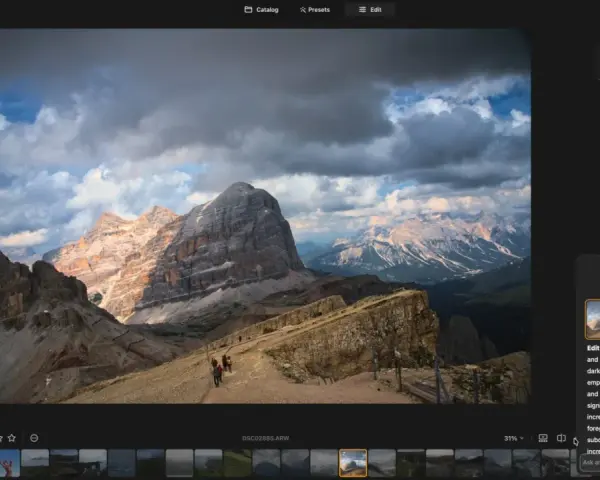Click the DSC02885.ARW file name
This screenshot has height=480, width=600.
(x=266, y=438)
